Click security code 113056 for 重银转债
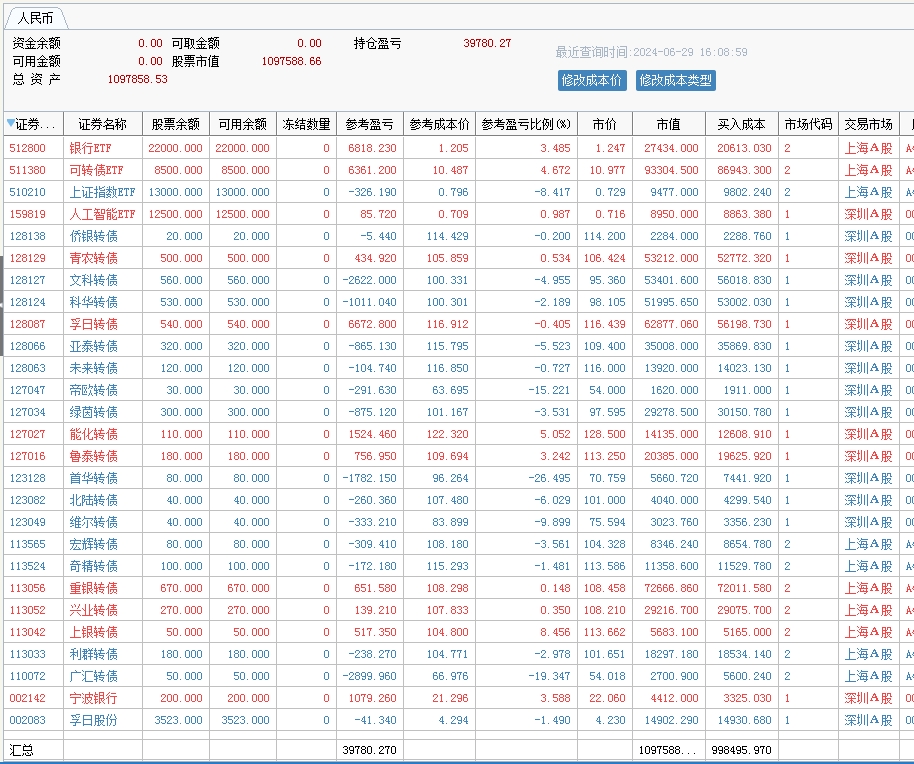914x764 pixels. [27, 588]
